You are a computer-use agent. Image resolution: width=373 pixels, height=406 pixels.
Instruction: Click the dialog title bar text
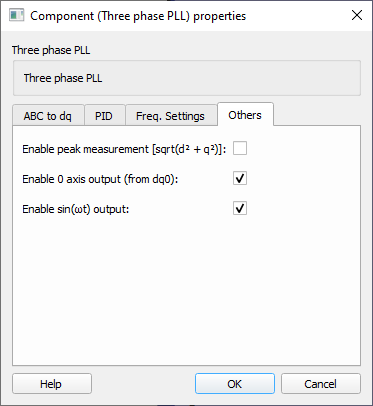tap(138, 16)
